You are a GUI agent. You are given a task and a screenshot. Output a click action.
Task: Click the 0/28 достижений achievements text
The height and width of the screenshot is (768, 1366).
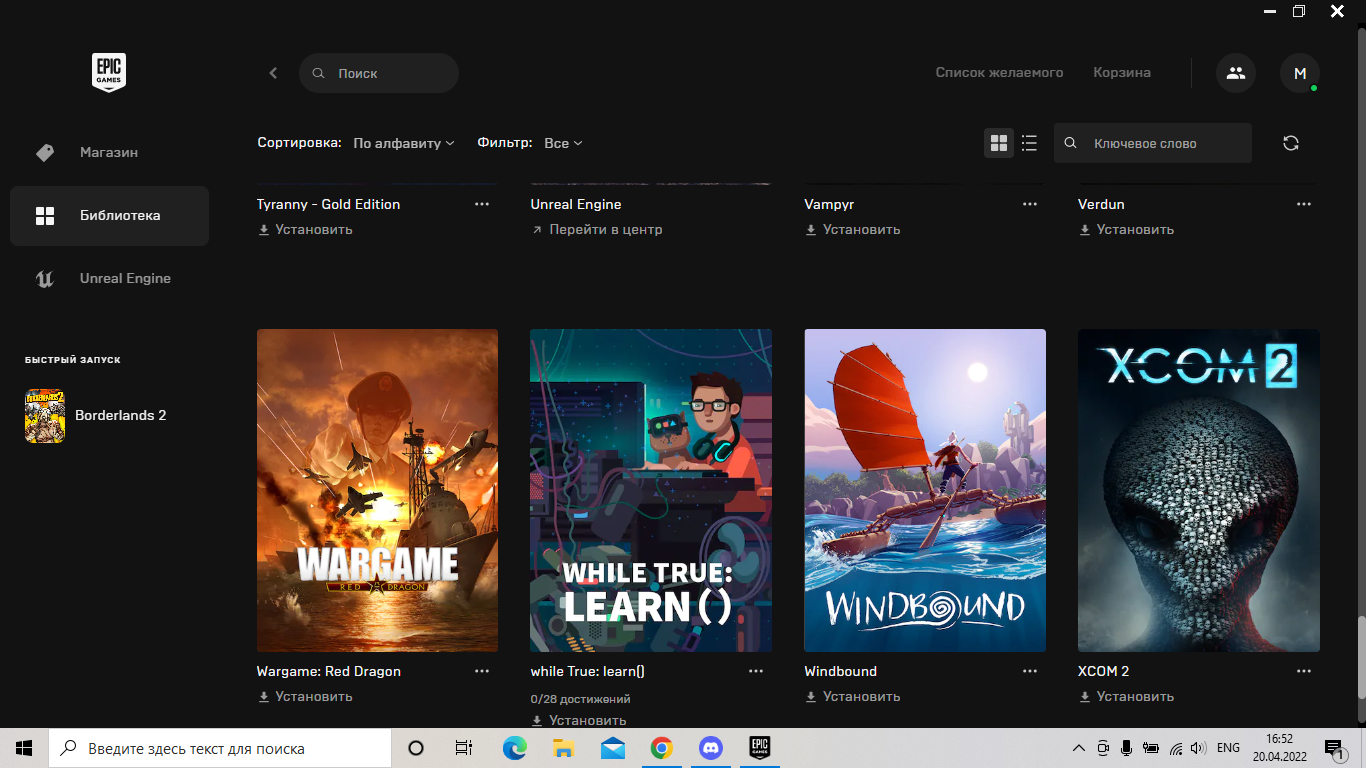point(581,699)
